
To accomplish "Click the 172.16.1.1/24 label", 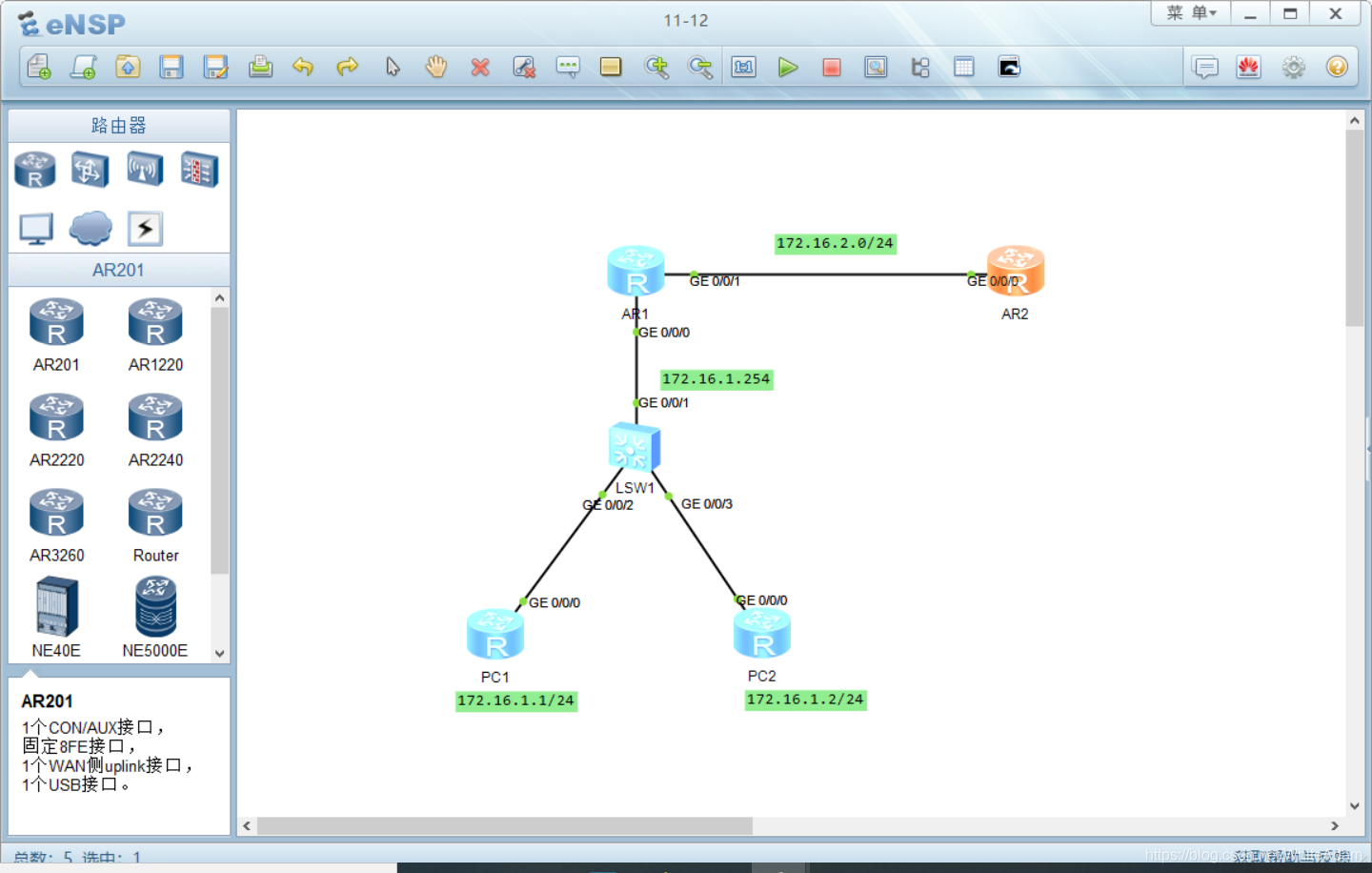I will 516,701.
